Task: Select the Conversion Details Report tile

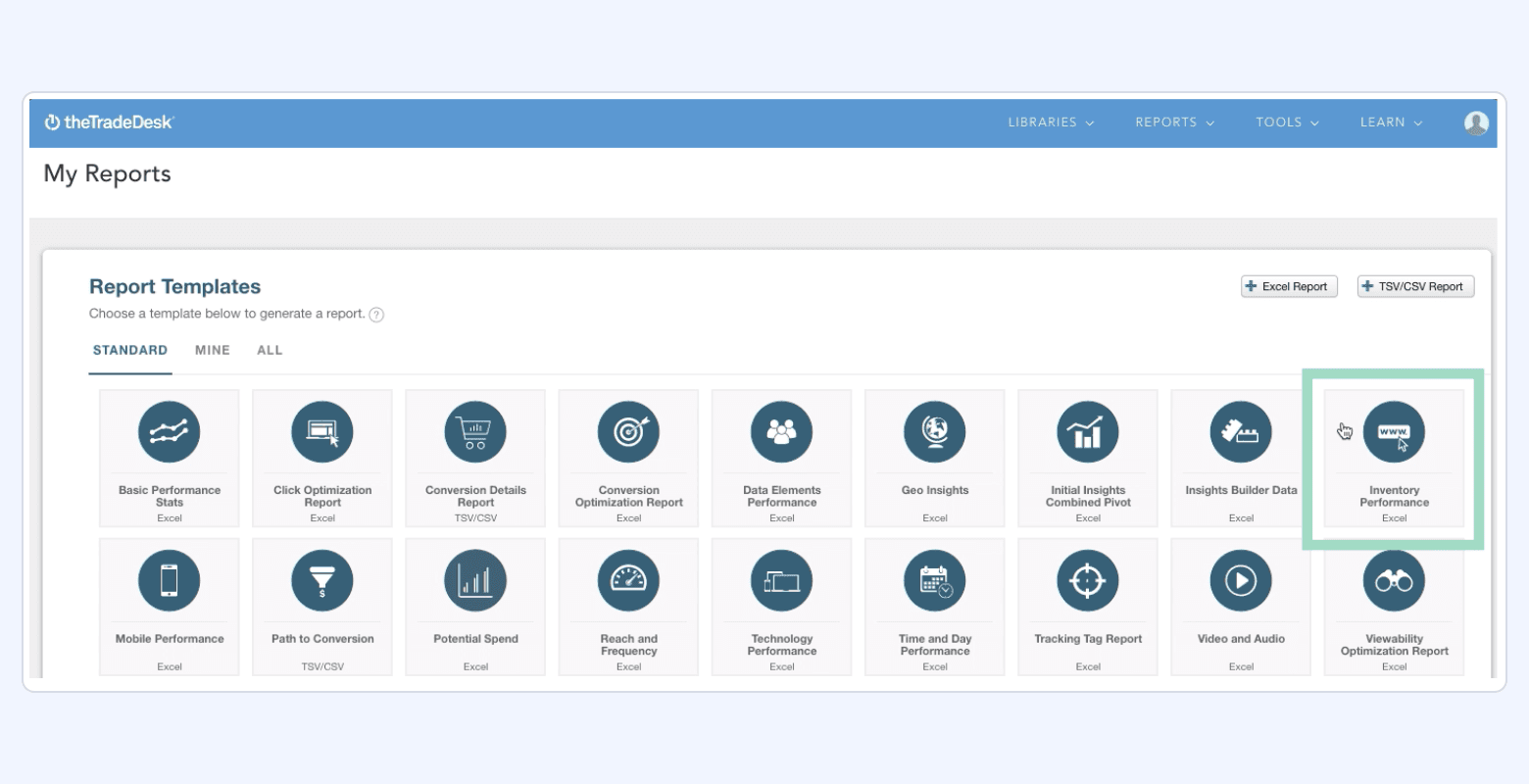Action: [x=474, y=459]
